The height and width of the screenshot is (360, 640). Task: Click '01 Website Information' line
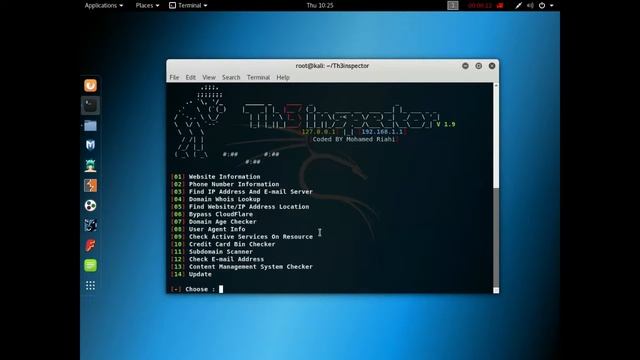tap(216, 177)
